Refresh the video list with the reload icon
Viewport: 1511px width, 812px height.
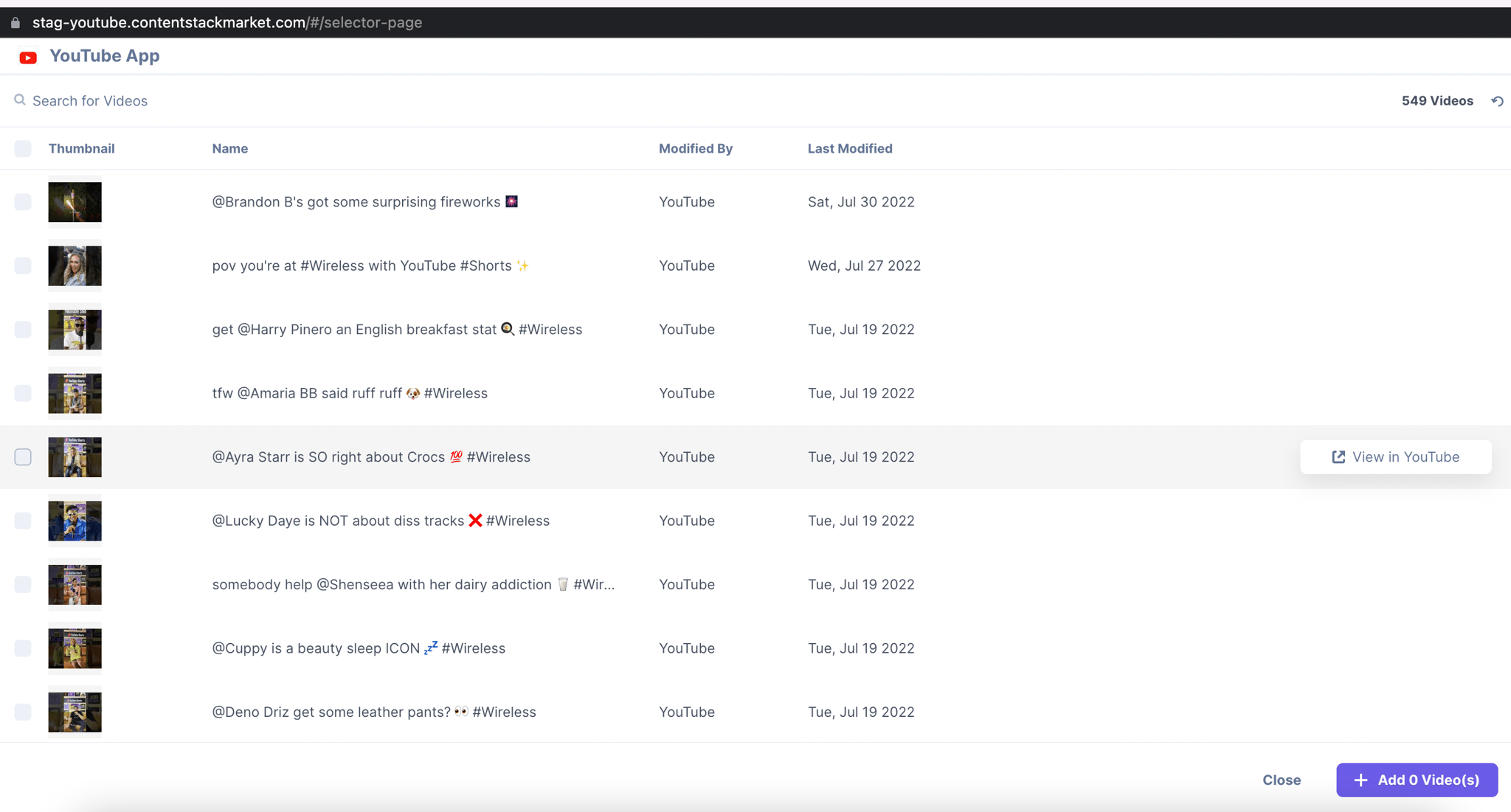[1497, 101]
